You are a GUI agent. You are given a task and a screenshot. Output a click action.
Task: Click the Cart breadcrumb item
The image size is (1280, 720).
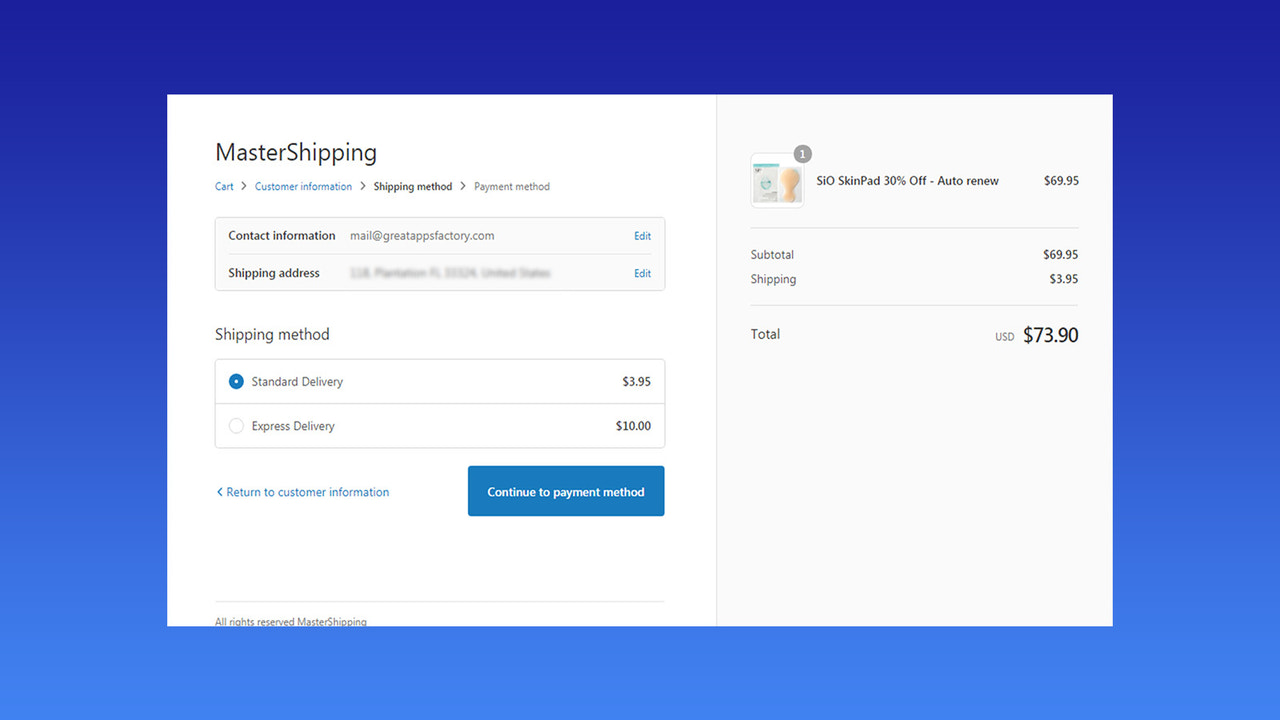click(x=224, y=186)
